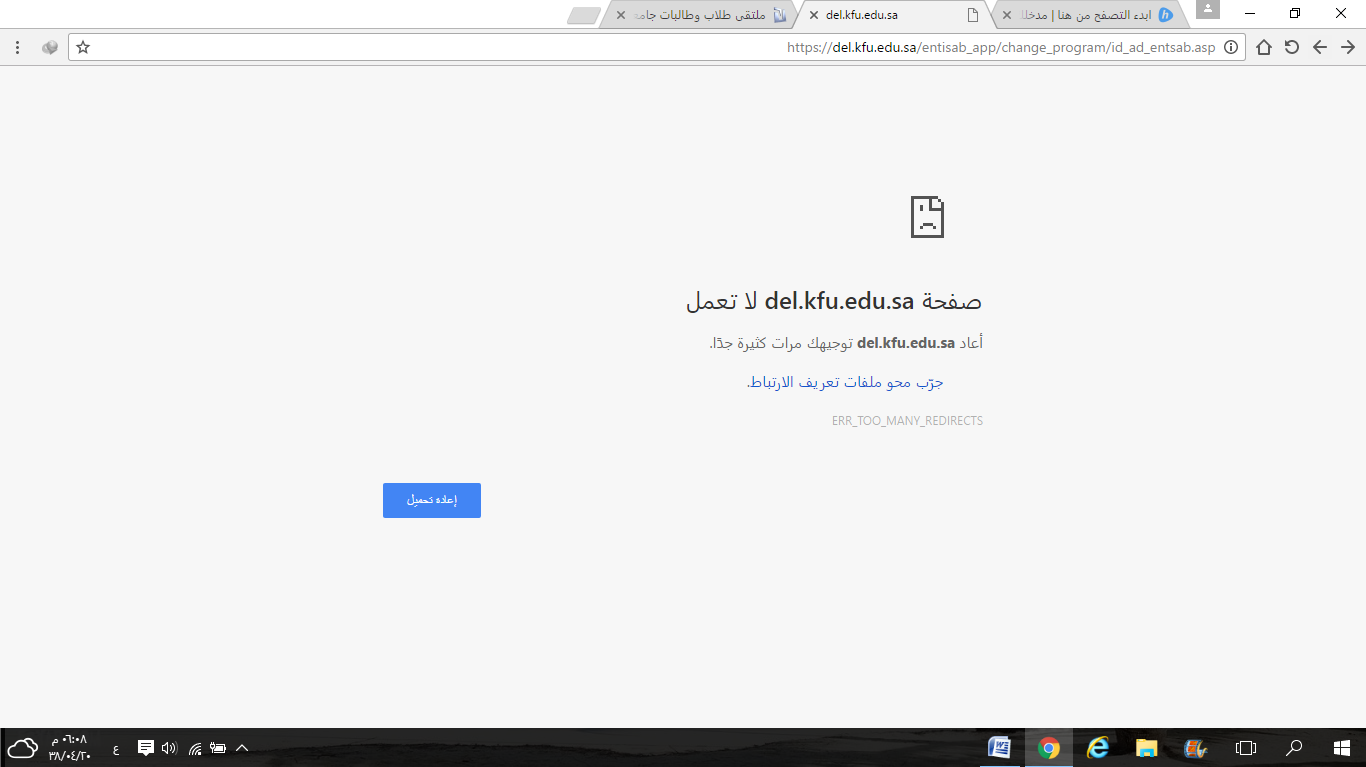Close the del.kfu.edu.sa tab
Viewport: 1366px width, 767px height.
pos(813,15)
